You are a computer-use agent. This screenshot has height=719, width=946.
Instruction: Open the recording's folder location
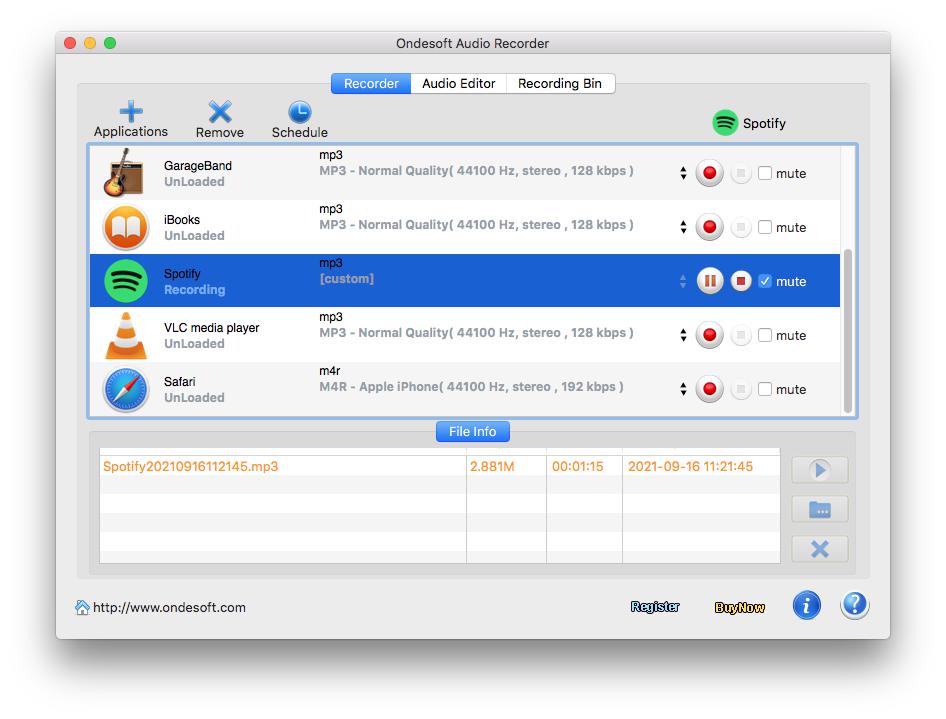point(819,509)
